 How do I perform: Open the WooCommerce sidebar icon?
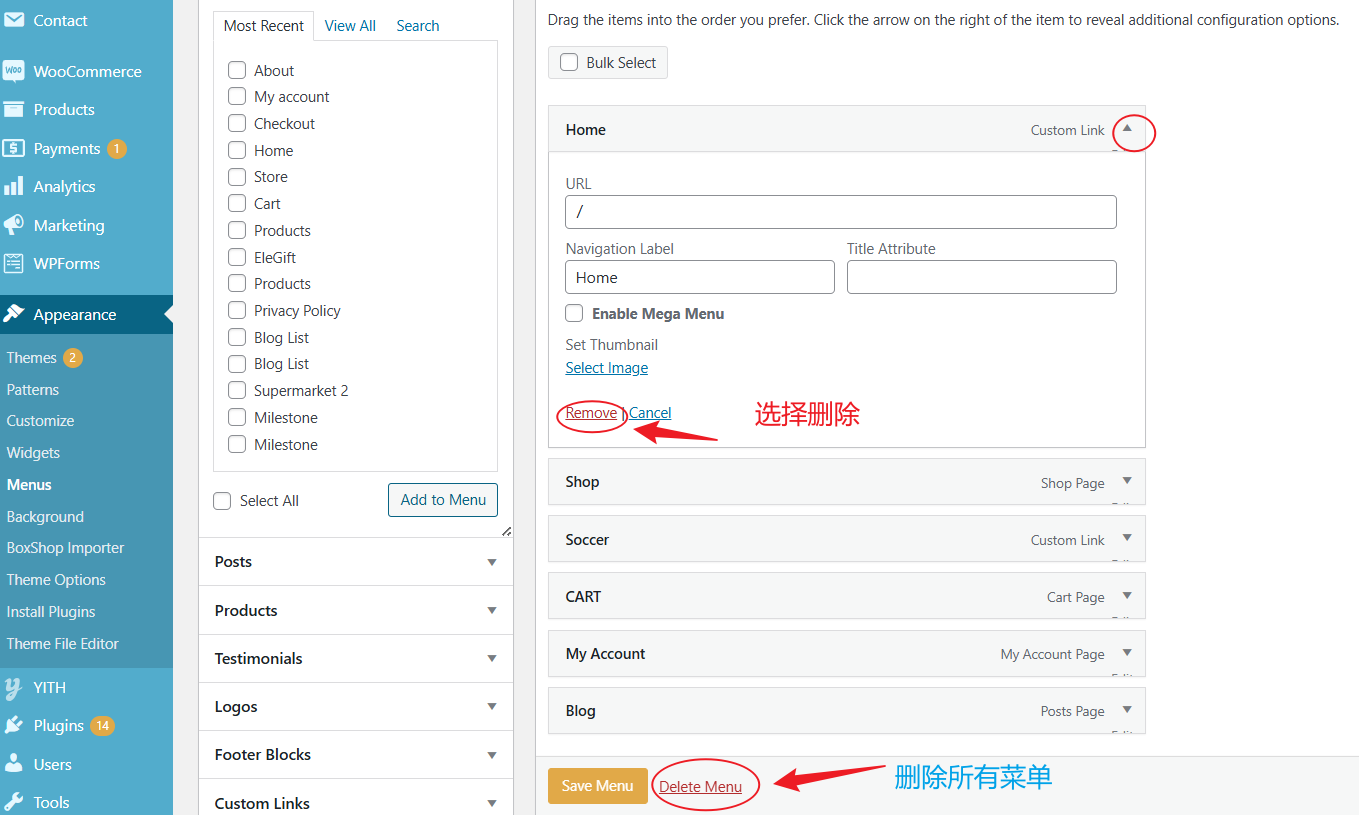(x=15, y=70)
